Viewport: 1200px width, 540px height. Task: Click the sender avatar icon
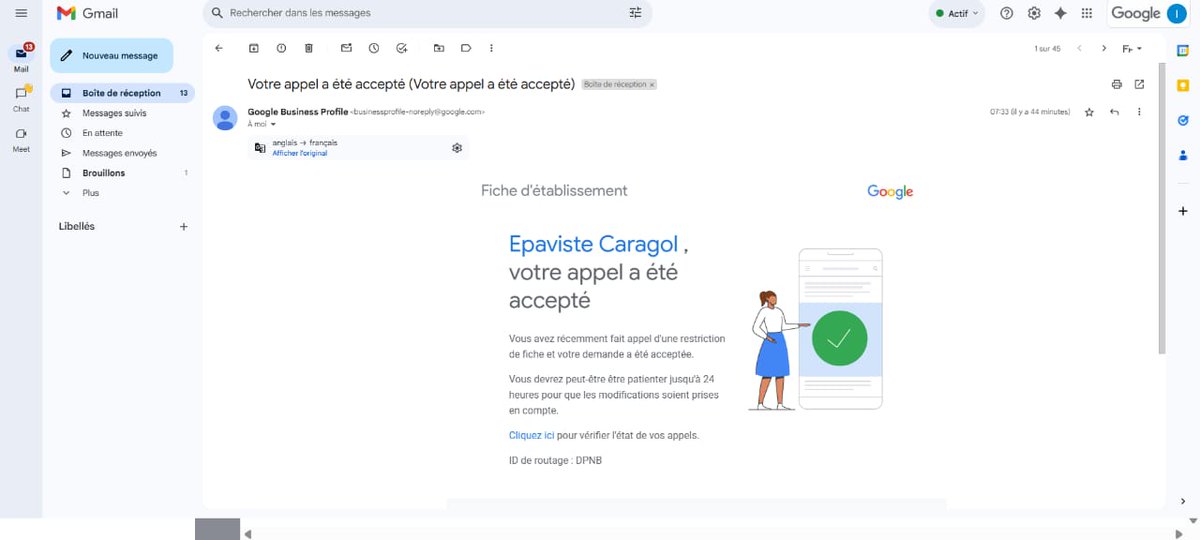(225, 118)
